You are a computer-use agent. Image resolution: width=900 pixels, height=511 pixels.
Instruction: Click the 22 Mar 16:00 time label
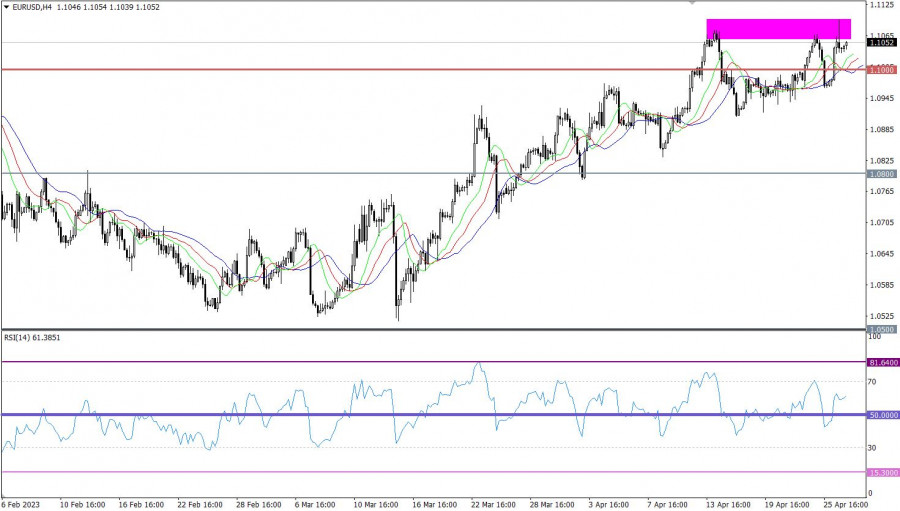(493, 505)
